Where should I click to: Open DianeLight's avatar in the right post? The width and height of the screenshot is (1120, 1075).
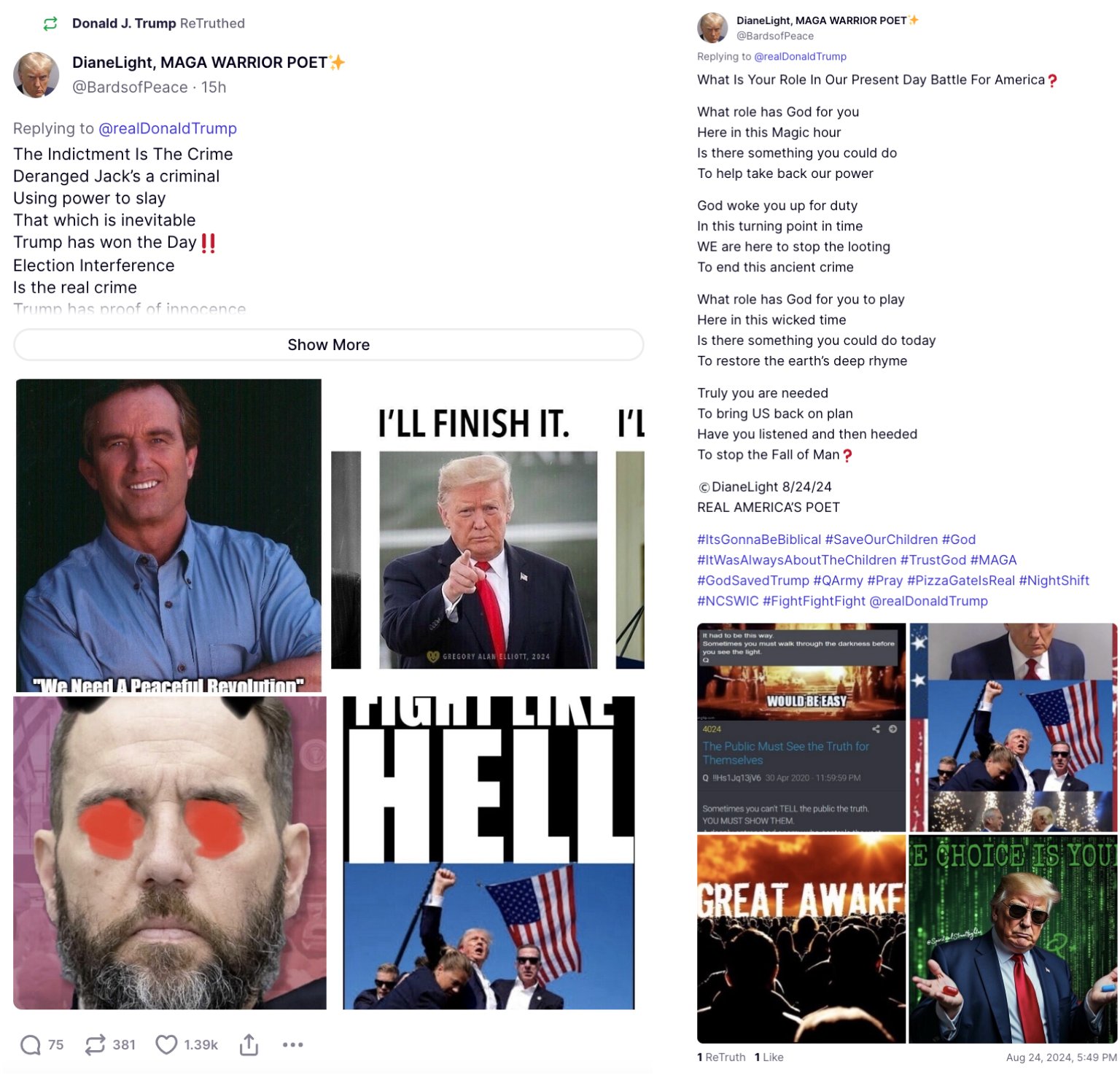pyautogui.click(x=712, y=28)
